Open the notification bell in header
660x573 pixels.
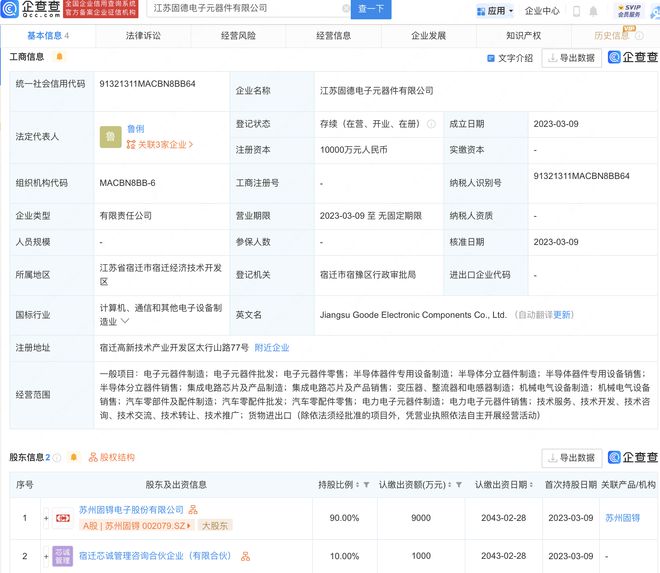point(593,11)
